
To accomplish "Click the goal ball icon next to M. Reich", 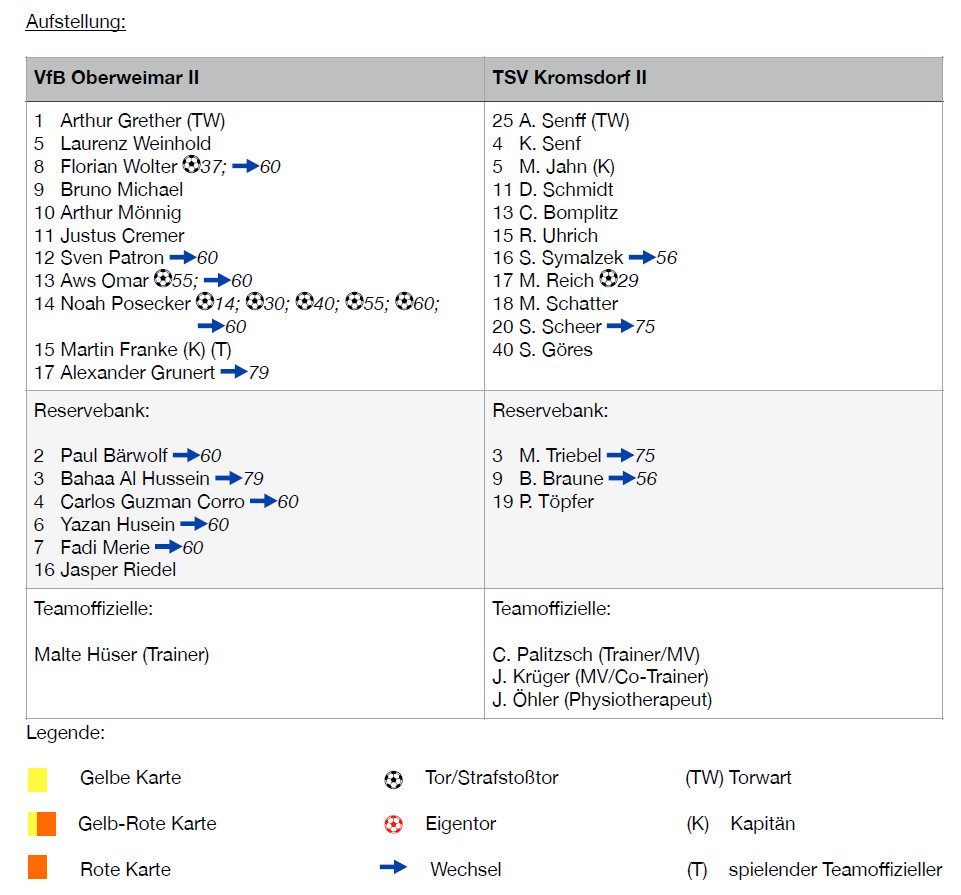I will (x=608, y=280).
